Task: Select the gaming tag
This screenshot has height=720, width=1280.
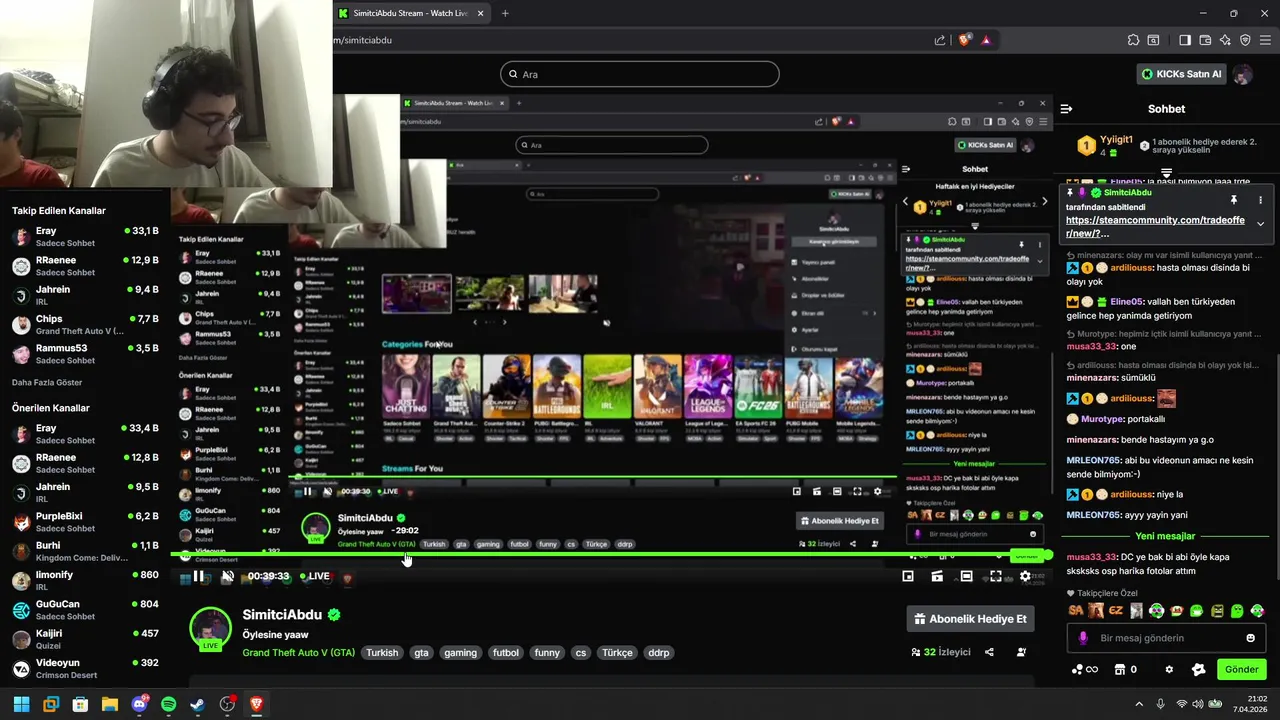Action: (x=460, y=652)
